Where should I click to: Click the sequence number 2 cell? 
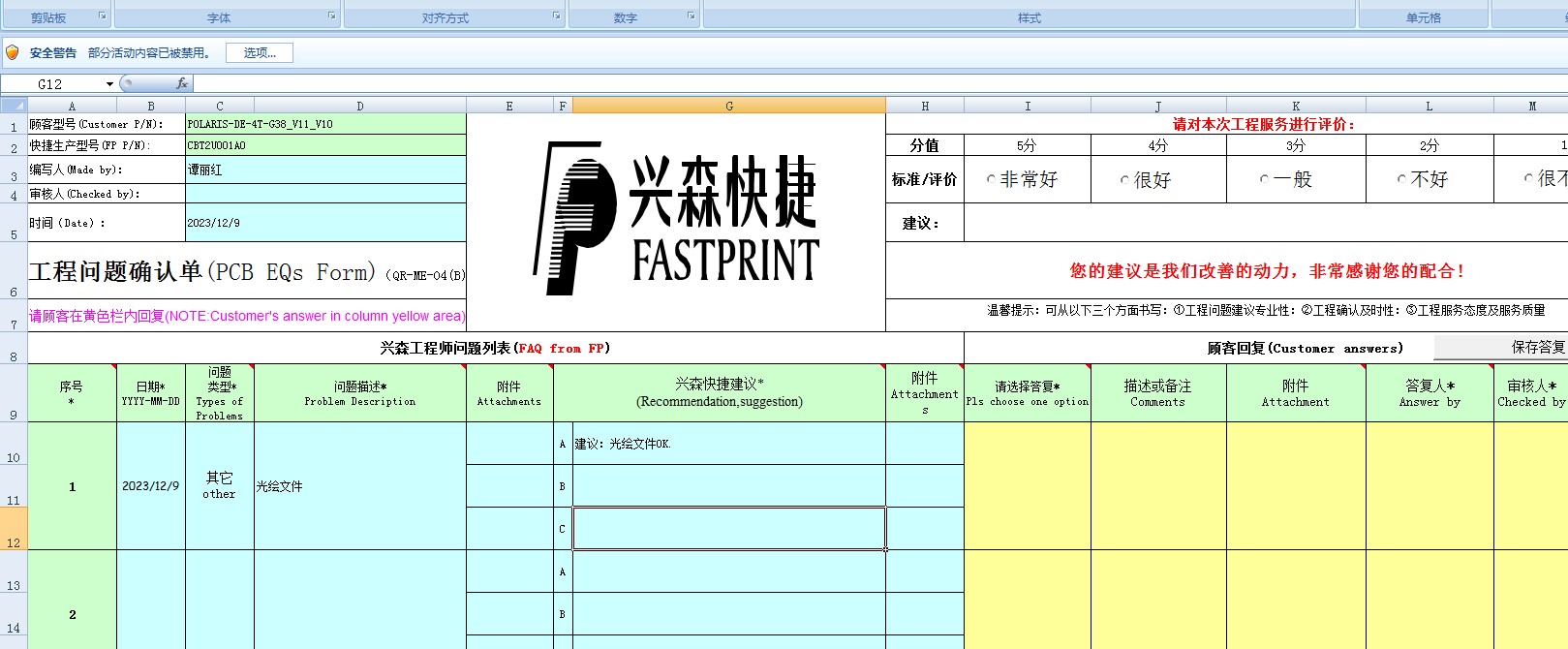click(72, 614)
